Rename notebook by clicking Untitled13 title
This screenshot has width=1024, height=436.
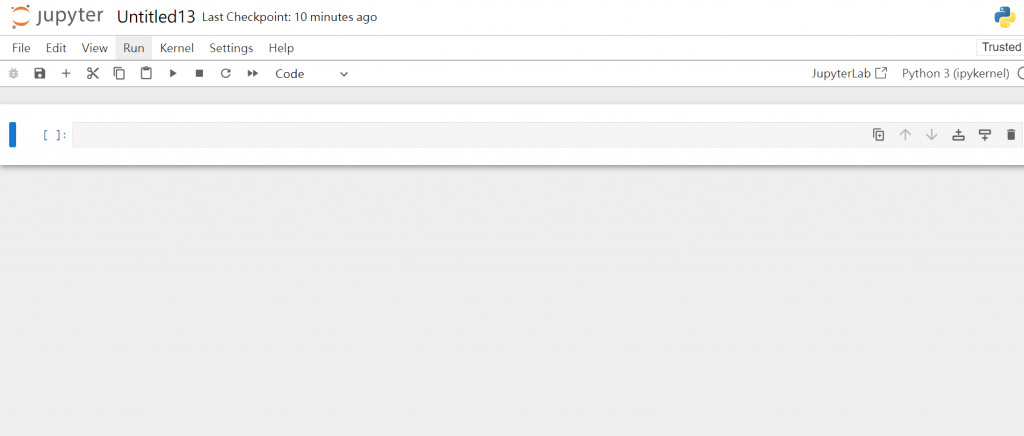[x=156, y=17]
